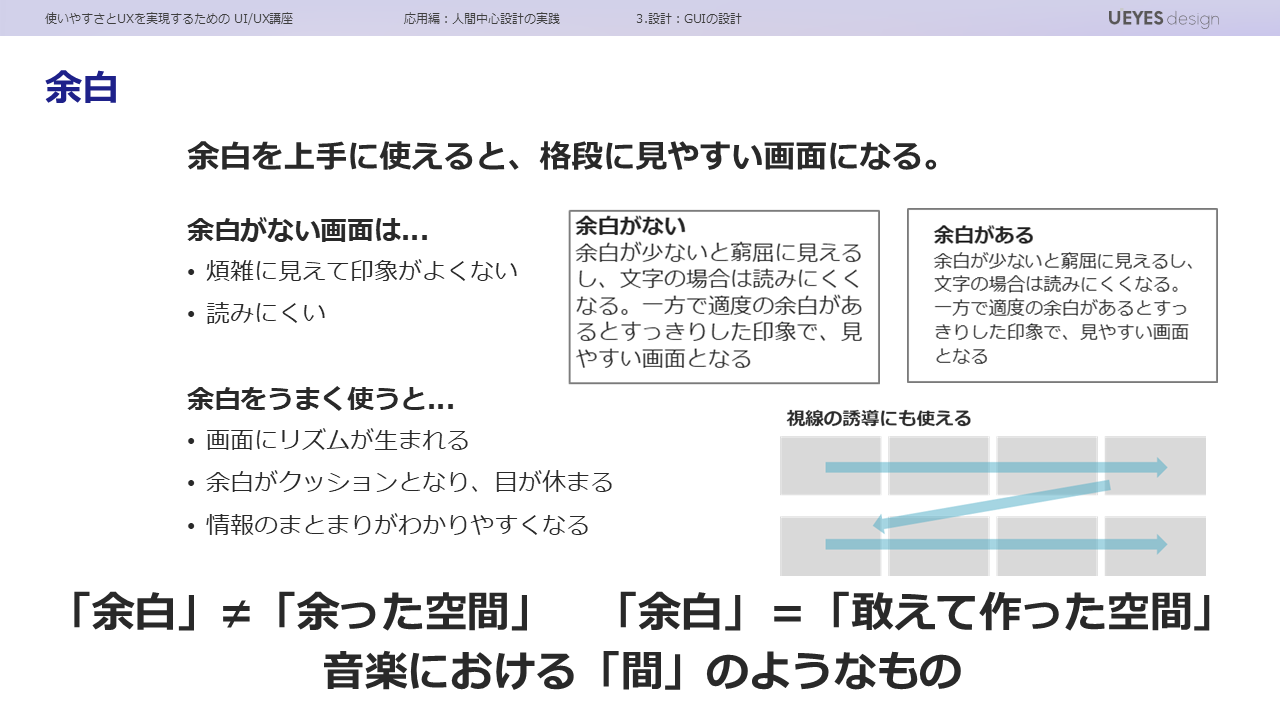Click the UEYES design logo

click(1163, 19)
